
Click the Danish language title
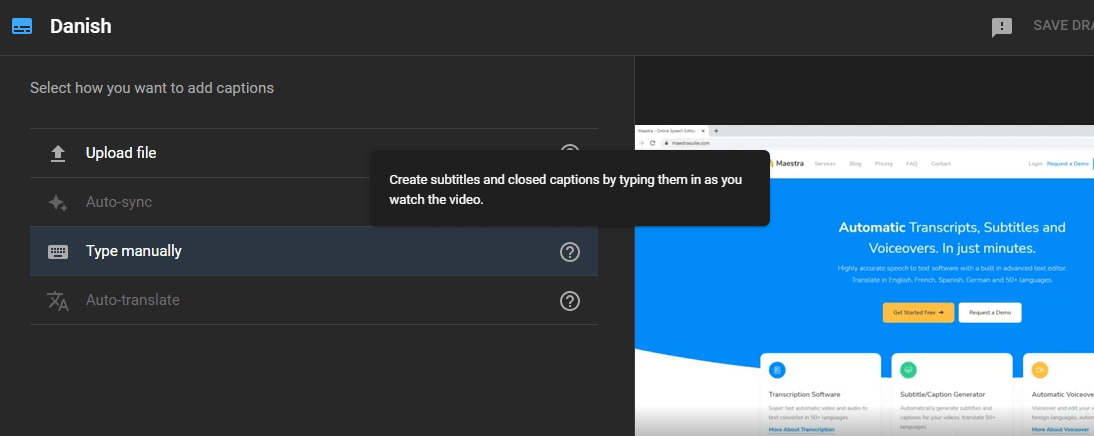(x=81, y=27)
